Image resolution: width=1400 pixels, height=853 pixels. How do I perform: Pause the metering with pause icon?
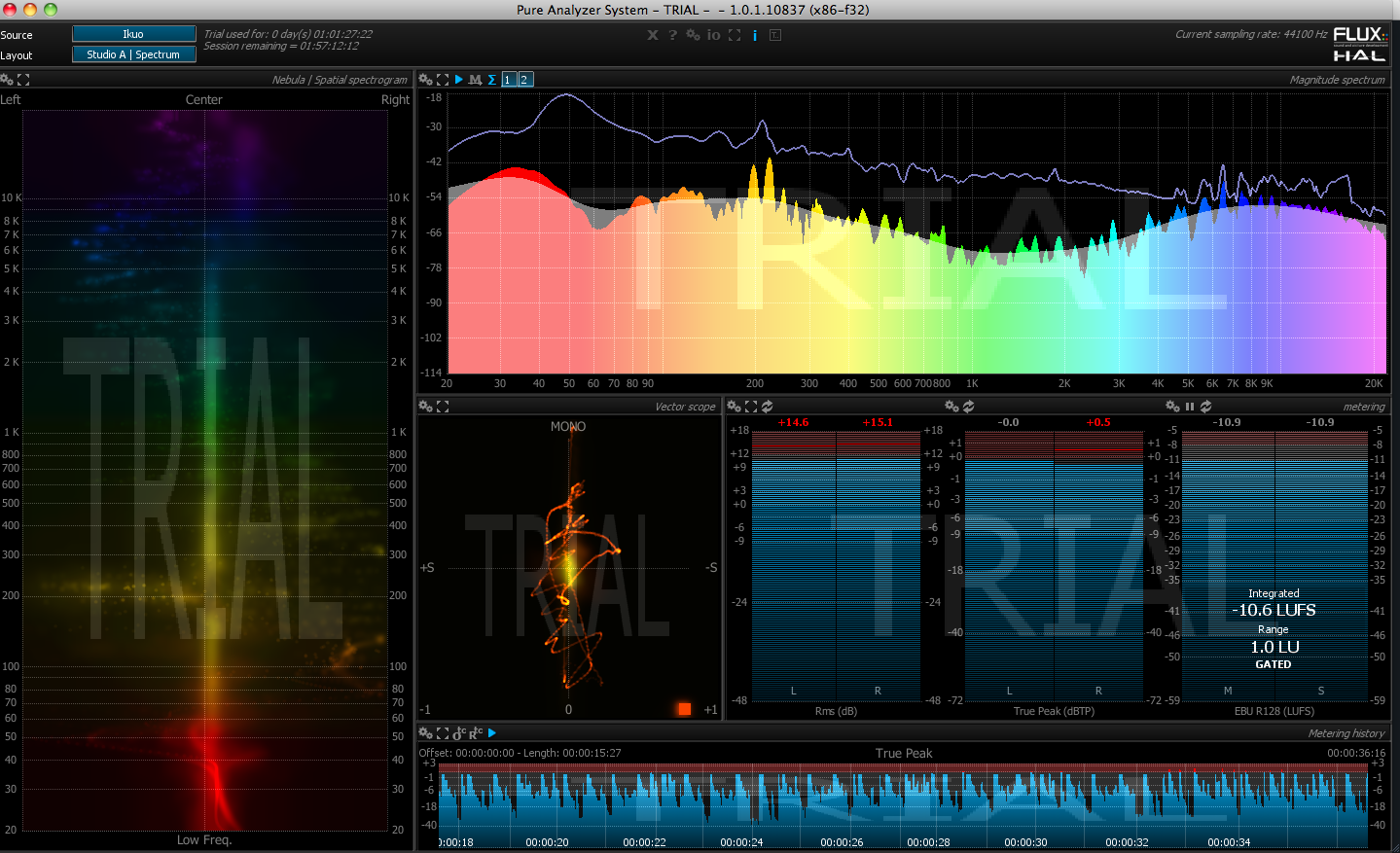[1190, 407]
